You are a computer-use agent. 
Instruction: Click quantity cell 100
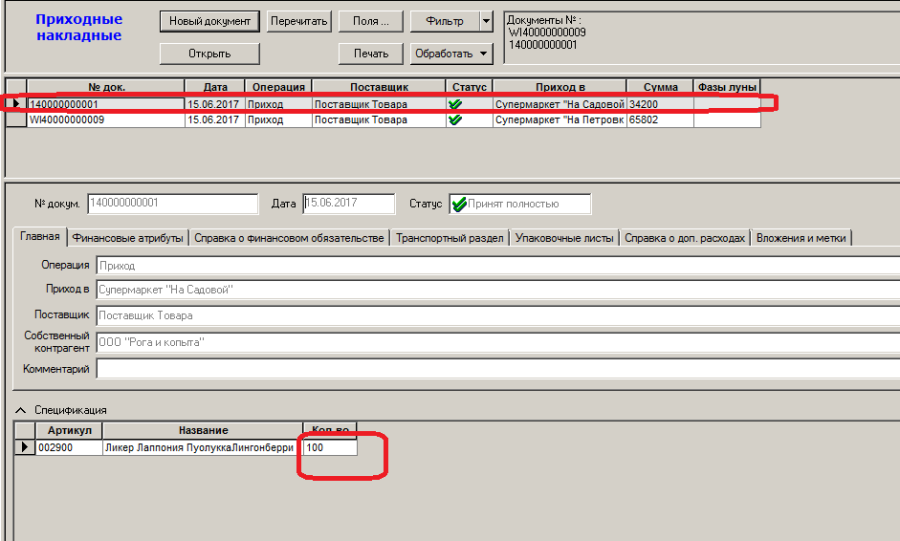(330, 447)
